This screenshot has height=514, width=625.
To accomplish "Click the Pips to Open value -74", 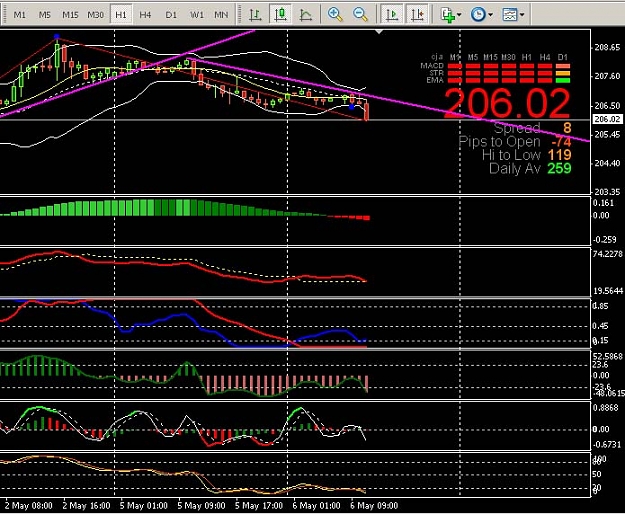I will [561, 141].
